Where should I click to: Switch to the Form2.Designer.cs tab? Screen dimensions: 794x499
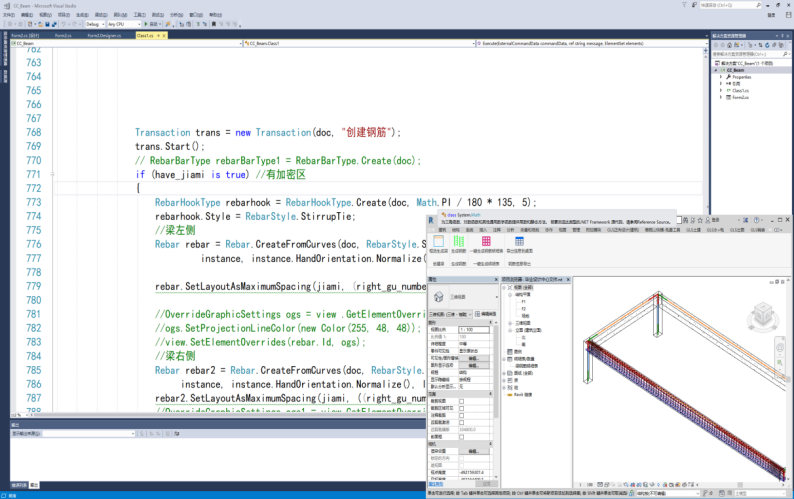(x=104, y=35)
